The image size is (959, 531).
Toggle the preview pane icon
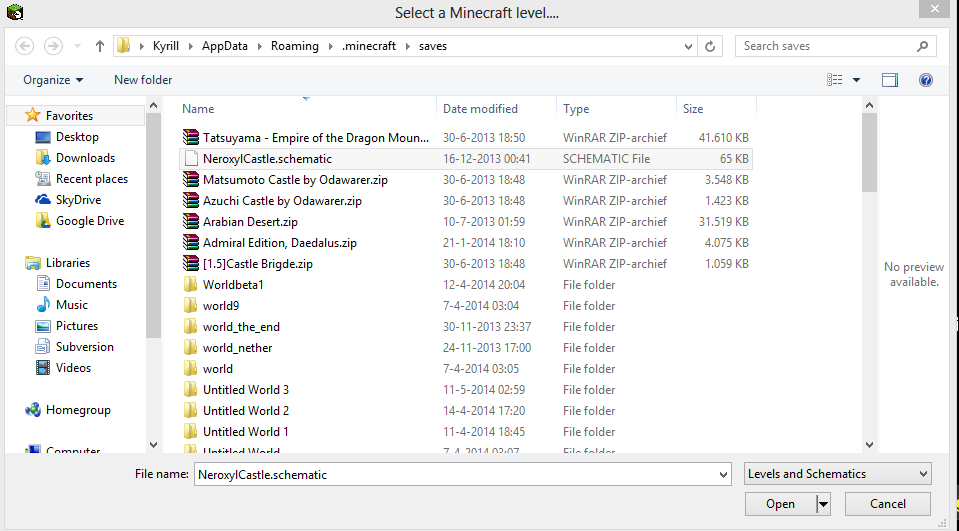890,80
